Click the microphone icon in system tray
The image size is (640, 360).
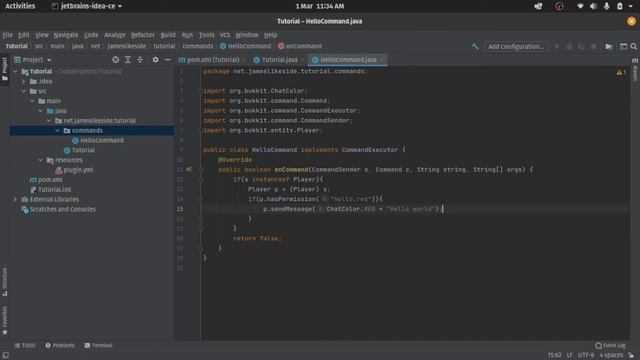pyautogui.click(x=607, y=6)
